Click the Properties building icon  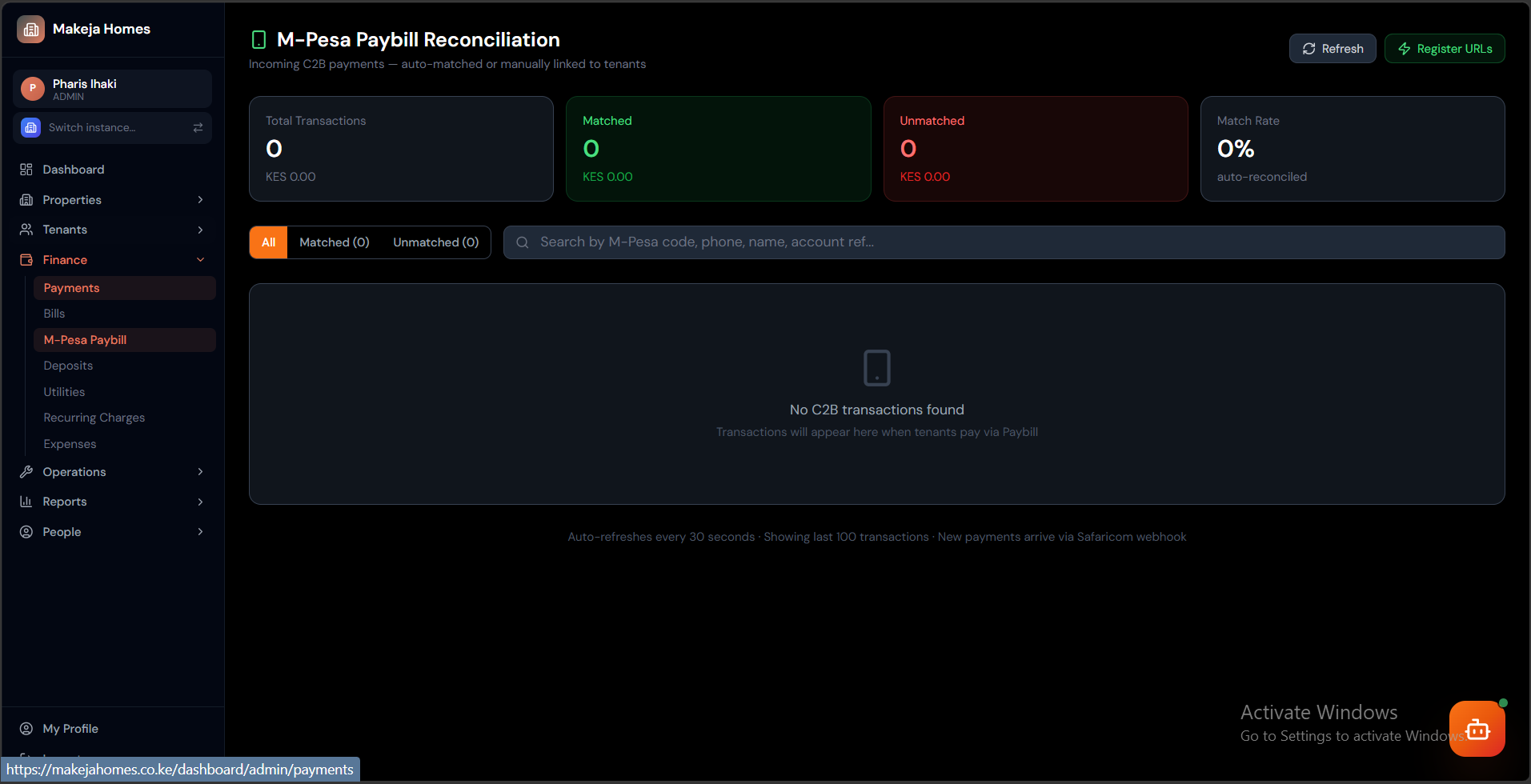[26, 200]
